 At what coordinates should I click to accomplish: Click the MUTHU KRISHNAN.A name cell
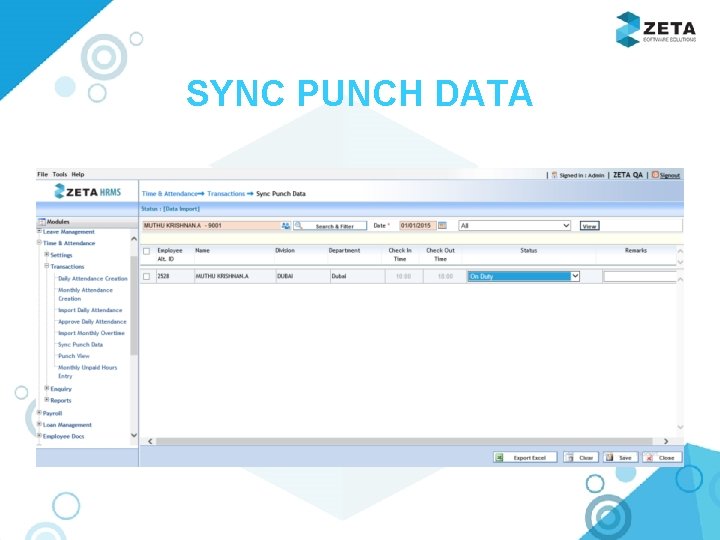(x=222, y=276)
